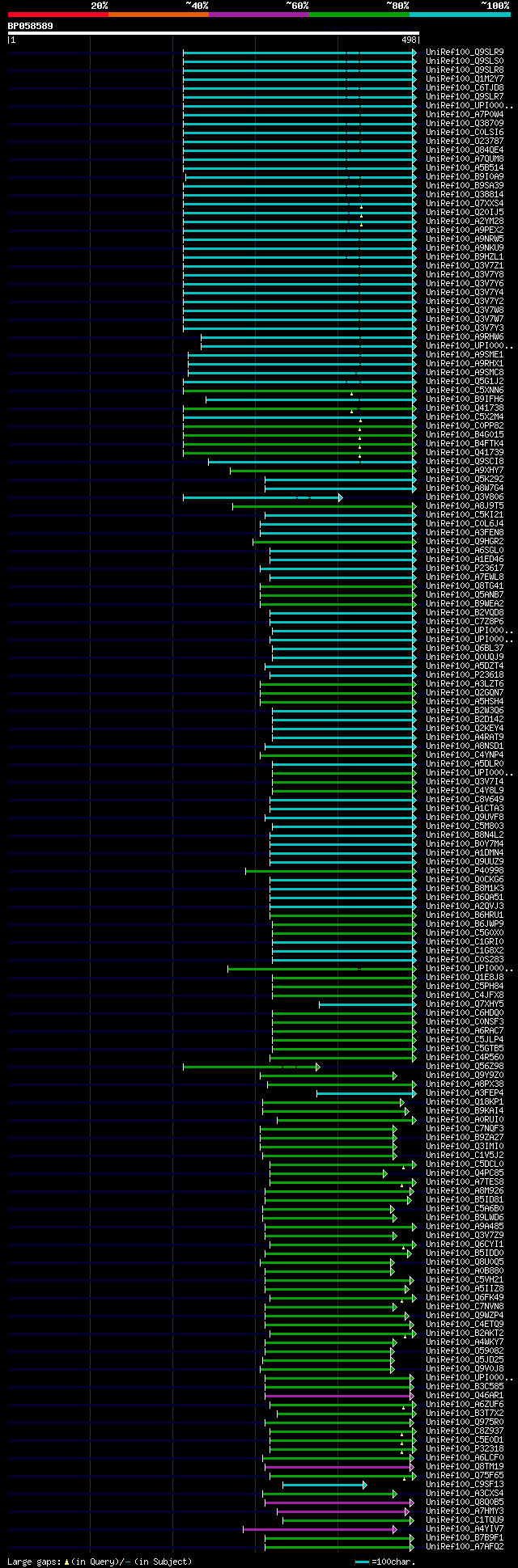This screenshot has width=518, height=1568.
Task: Select hit label UniRef100_Q3V7Z1
Action: click(465, 265)
